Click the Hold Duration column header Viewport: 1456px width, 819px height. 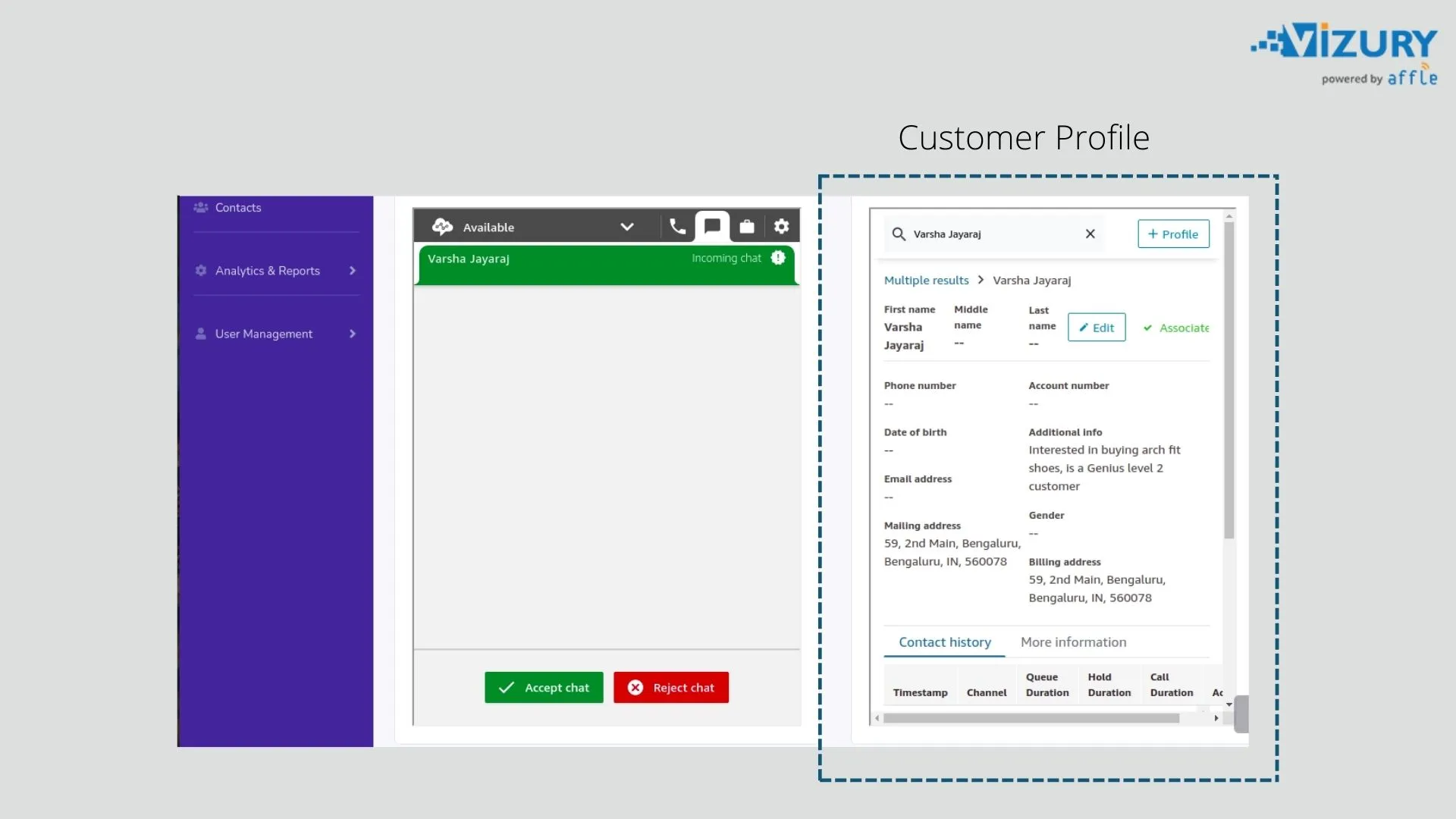[x=1109, y=685]
